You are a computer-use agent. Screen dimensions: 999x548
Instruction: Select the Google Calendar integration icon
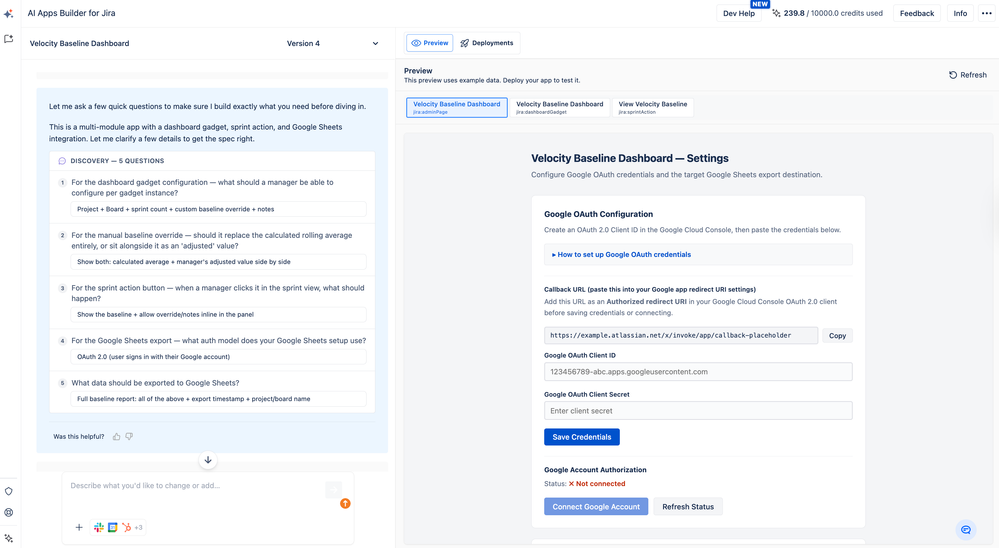pyautogui.click(x=113, y=527)
